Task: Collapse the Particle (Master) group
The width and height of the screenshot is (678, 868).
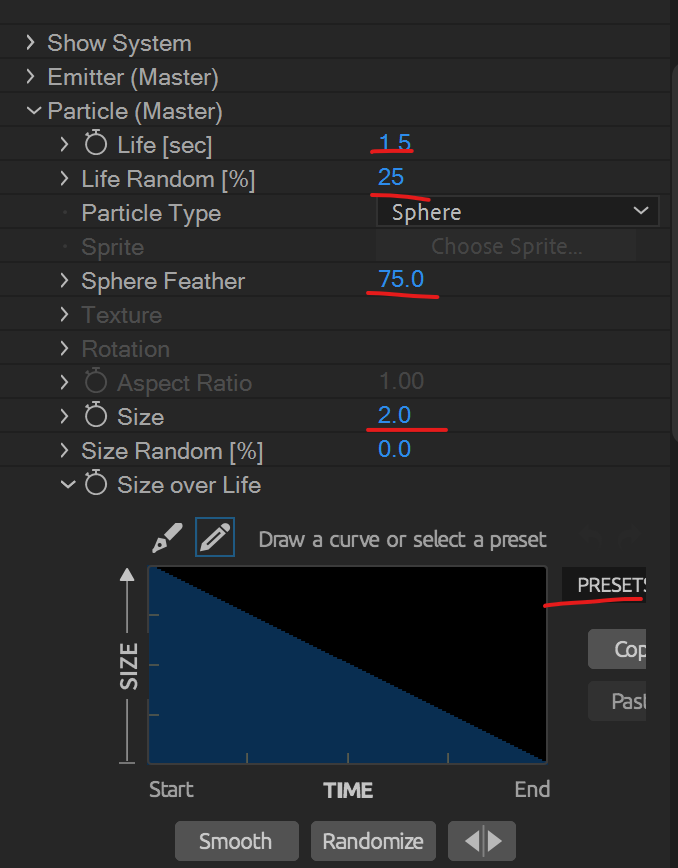Action: point(33,111)
